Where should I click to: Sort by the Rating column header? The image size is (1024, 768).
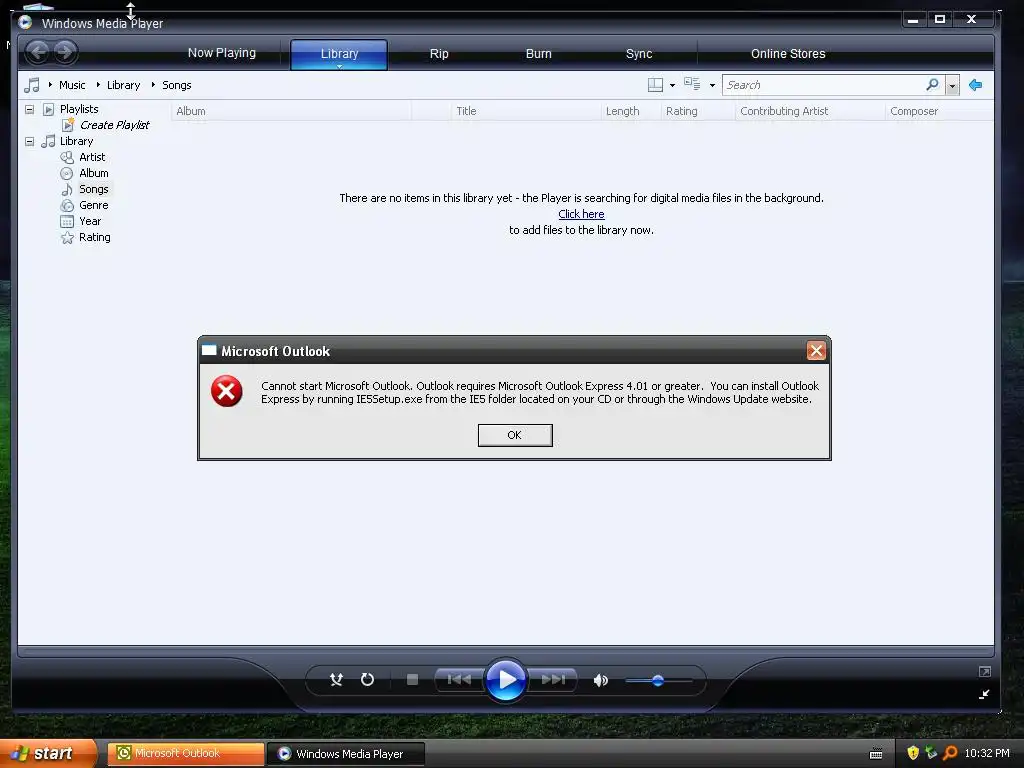point(698,111)
